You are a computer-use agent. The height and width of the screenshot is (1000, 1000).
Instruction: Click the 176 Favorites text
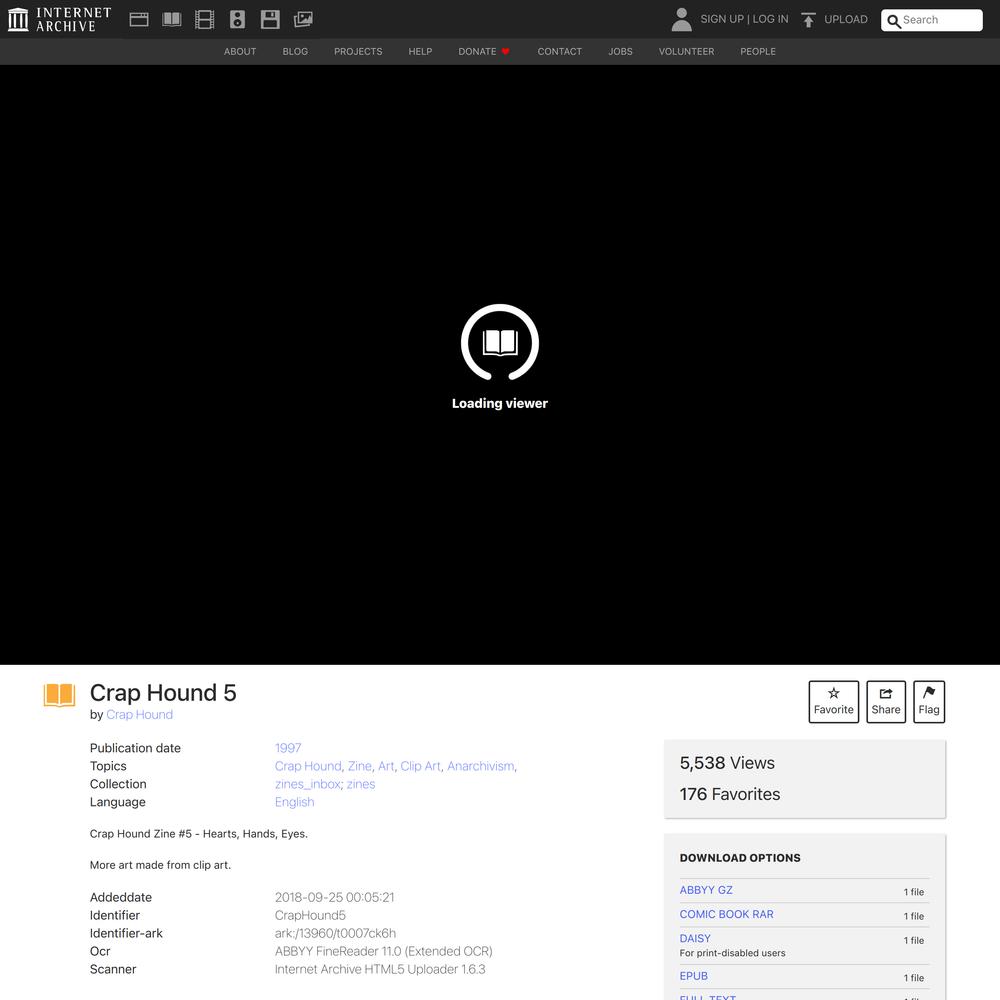point(730,794)
